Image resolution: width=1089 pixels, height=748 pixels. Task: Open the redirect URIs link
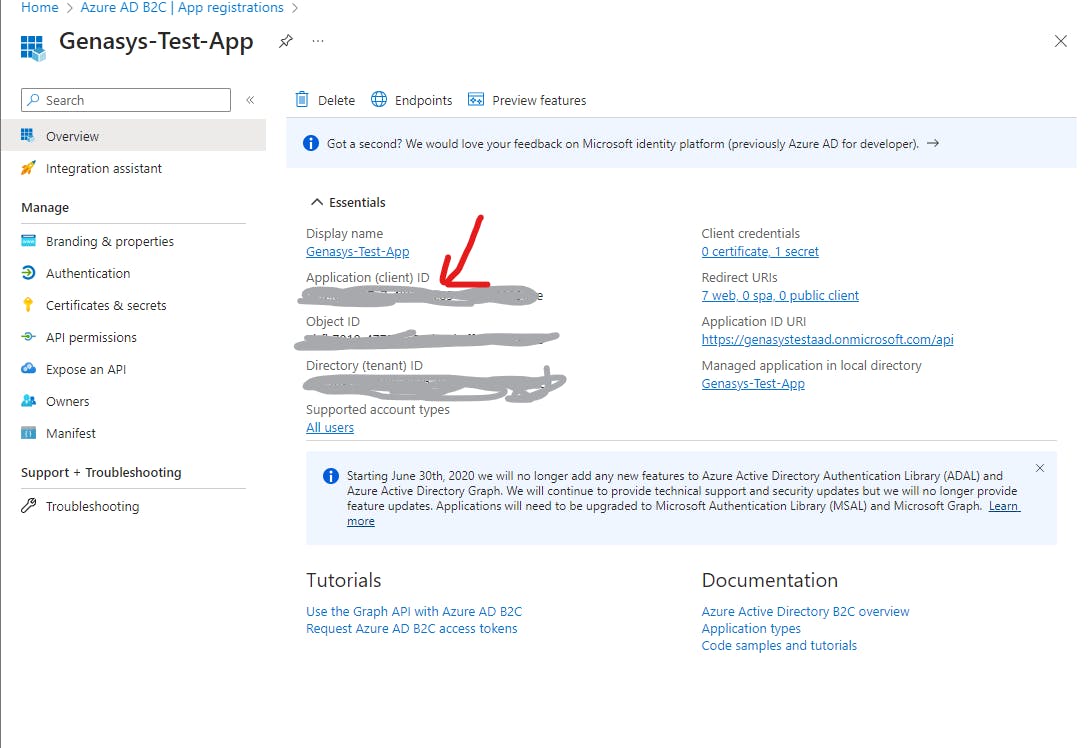coord(780,295)
